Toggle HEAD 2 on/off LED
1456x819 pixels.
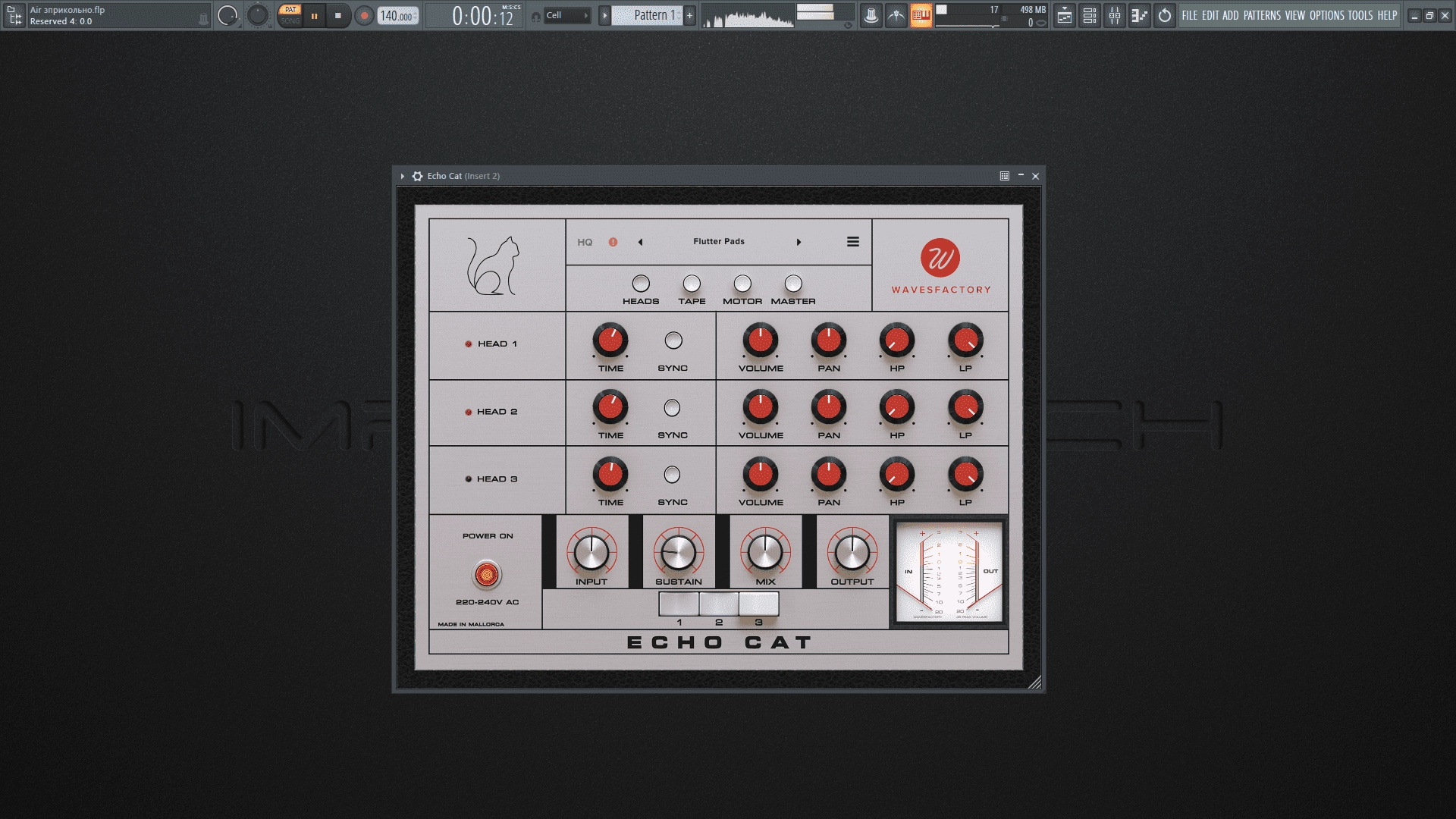(x=469, y=413)
